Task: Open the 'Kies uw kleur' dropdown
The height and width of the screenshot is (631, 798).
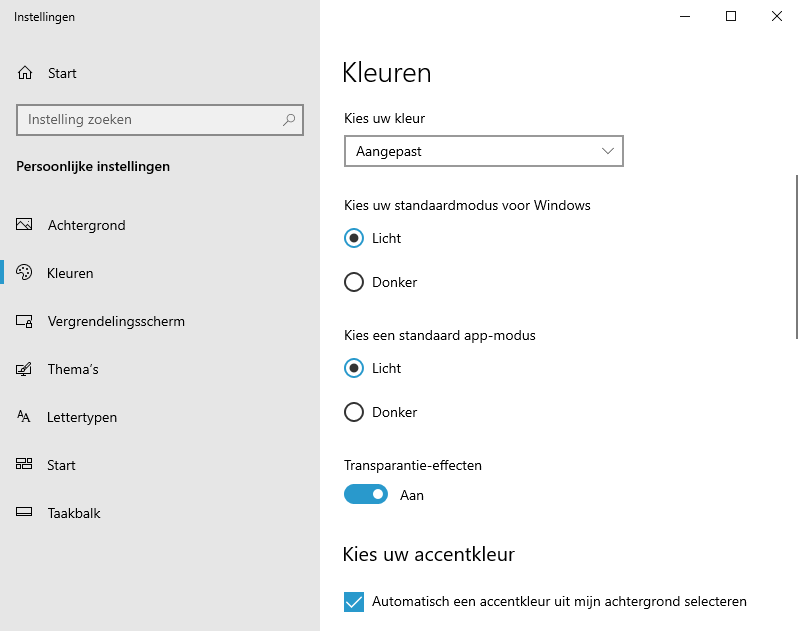Action: (483, 151)
